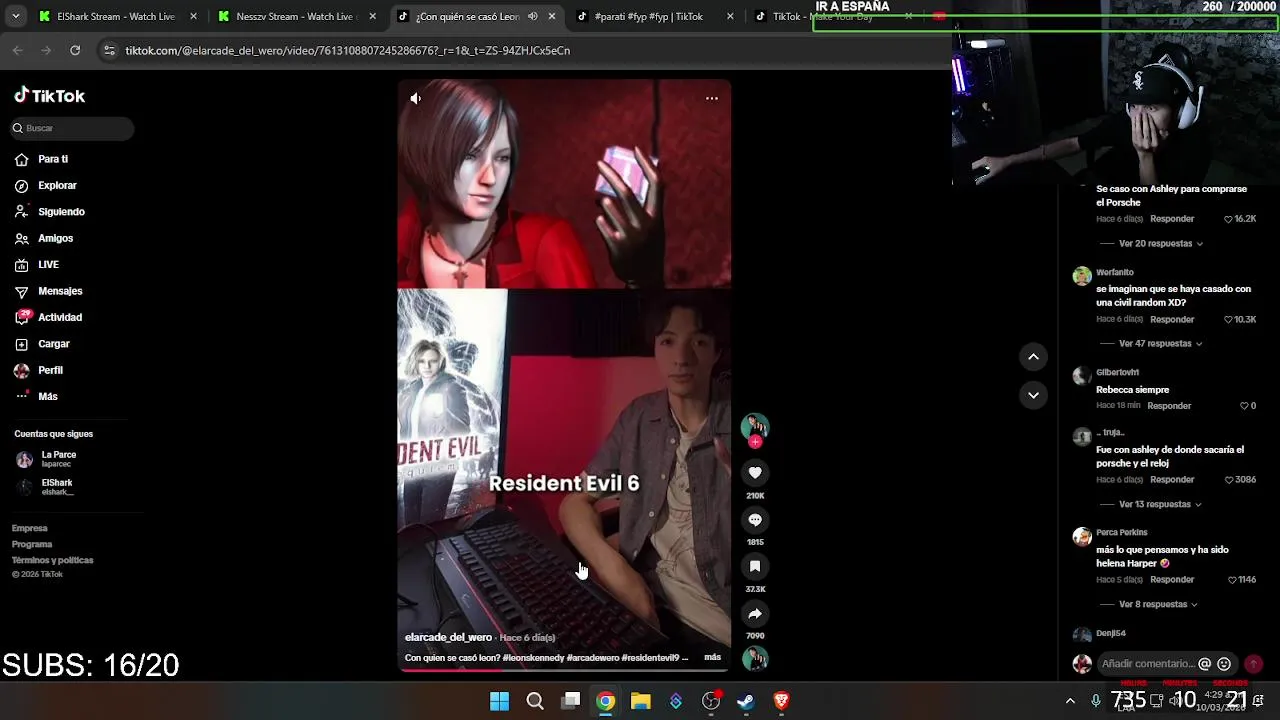This screenshot has width=1280, height=720.
Task: Open the Empresa footer link
Action: pyautogui.click(x=30, y=528)
